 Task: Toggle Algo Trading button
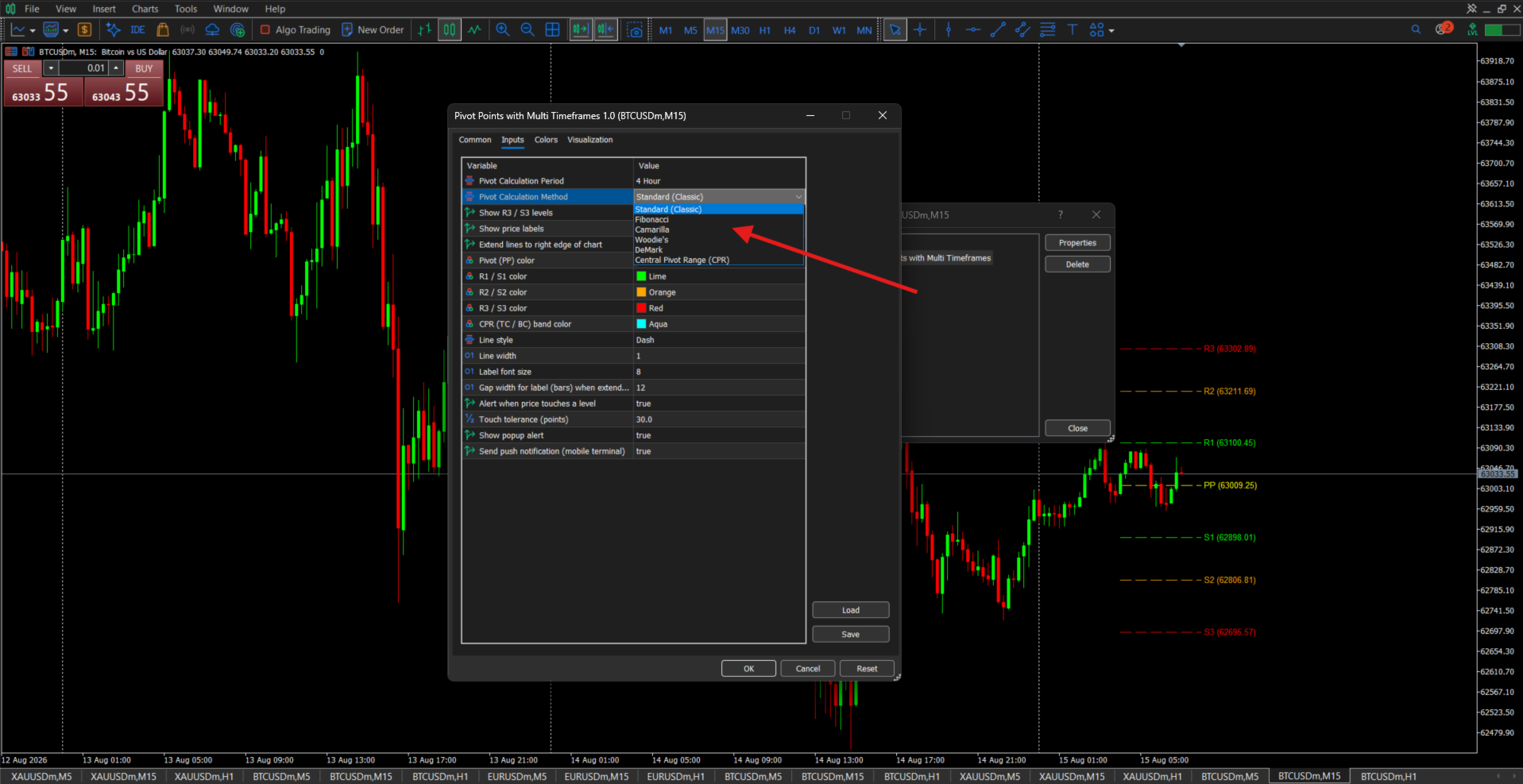295,29
